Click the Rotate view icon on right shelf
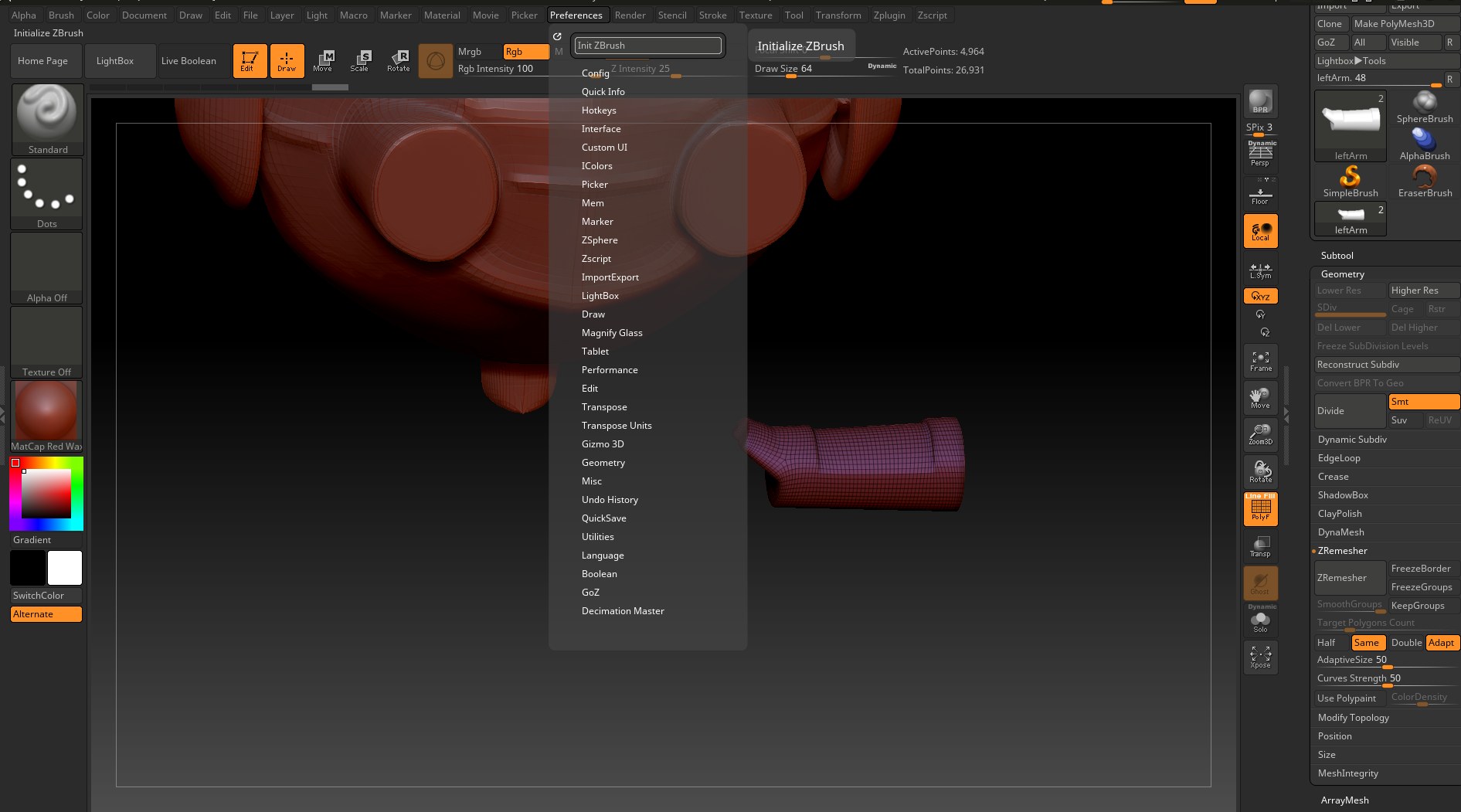The height and width of the screenshot is (812, 1461). pyautogui.click(x=1260, y=472)
